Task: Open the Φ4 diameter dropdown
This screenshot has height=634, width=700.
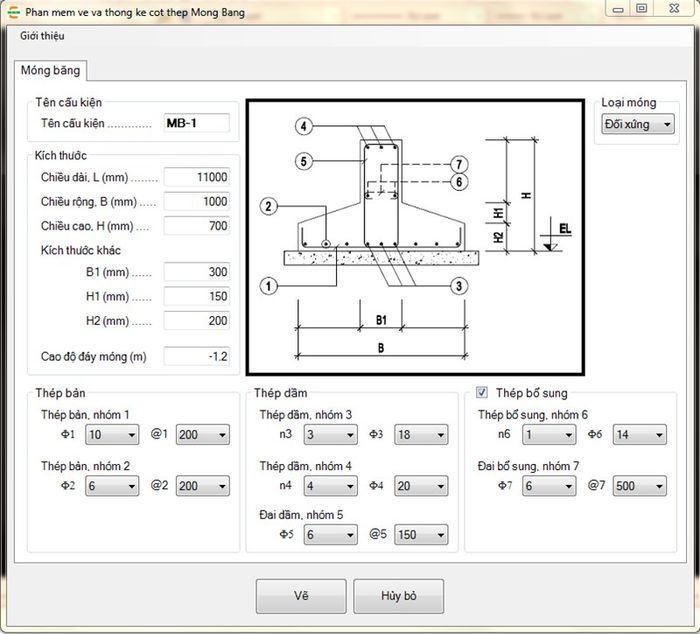Action: tap(421, 486)
